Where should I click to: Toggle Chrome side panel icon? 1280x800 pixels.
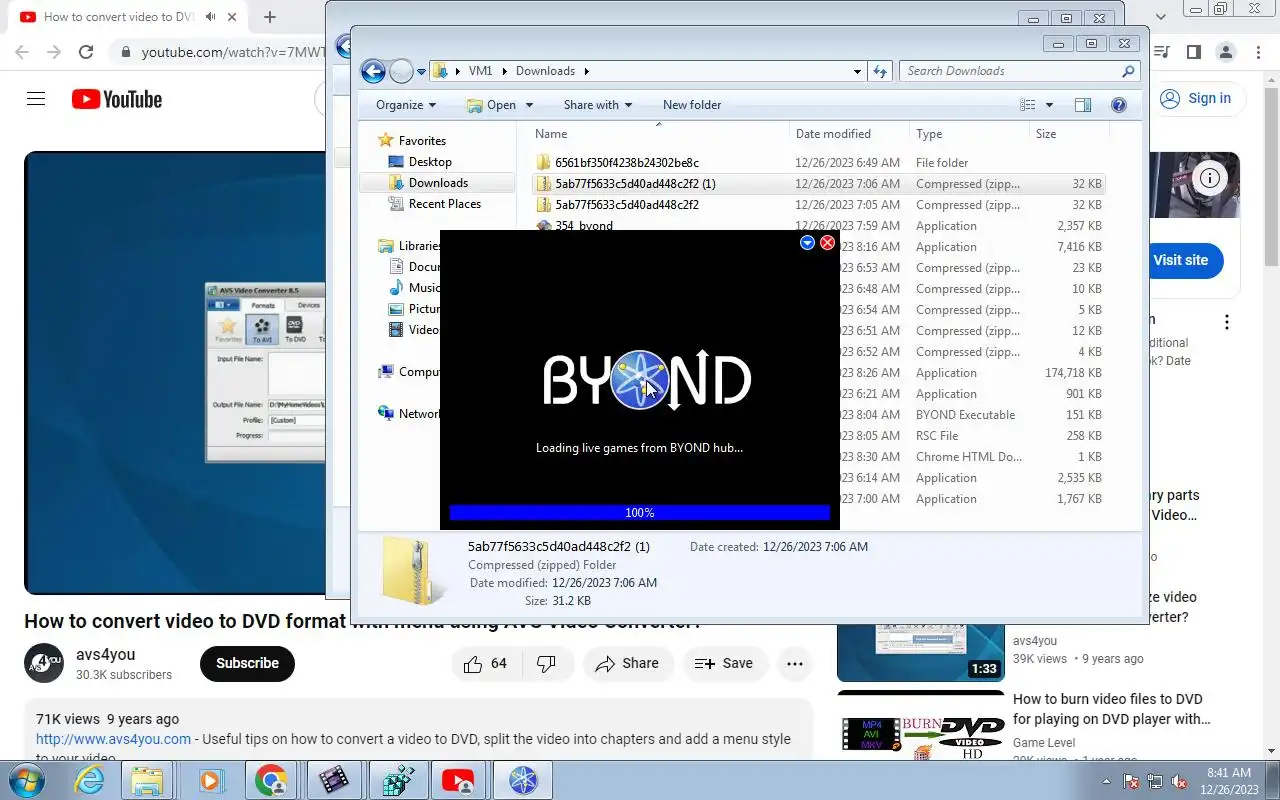(x=1193, y=52)
